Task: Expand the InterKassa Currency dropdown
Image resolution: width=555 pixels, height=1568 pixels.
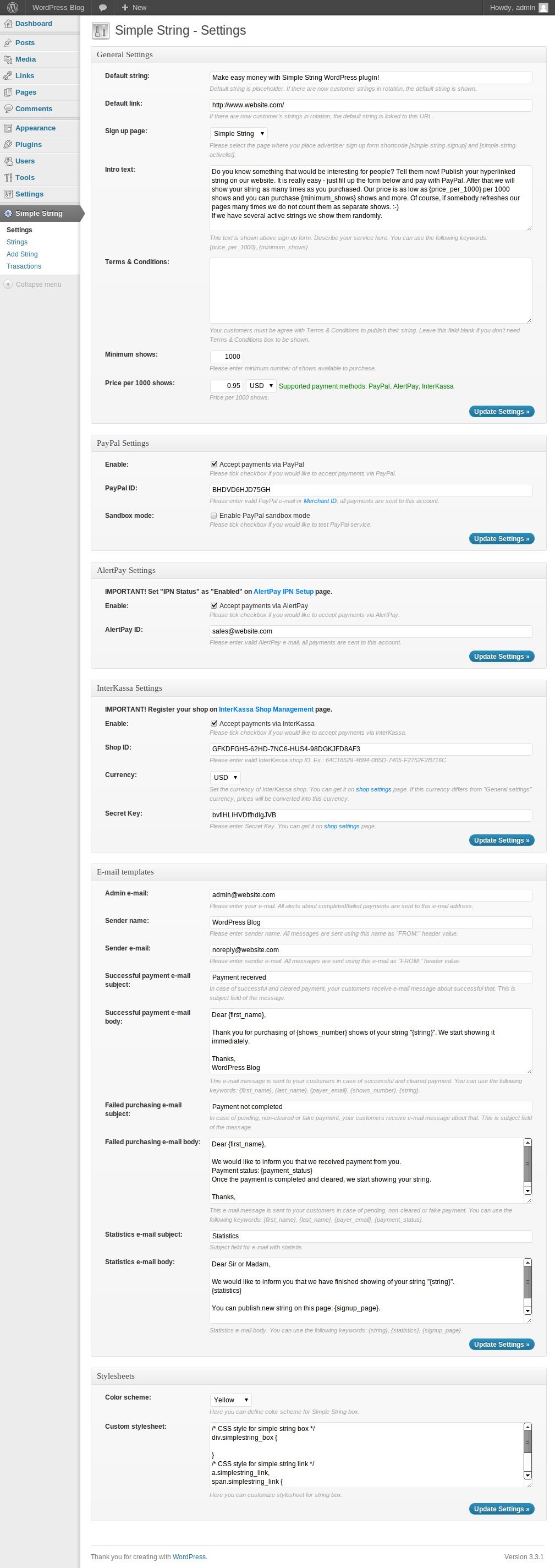Action: (225, 777)
